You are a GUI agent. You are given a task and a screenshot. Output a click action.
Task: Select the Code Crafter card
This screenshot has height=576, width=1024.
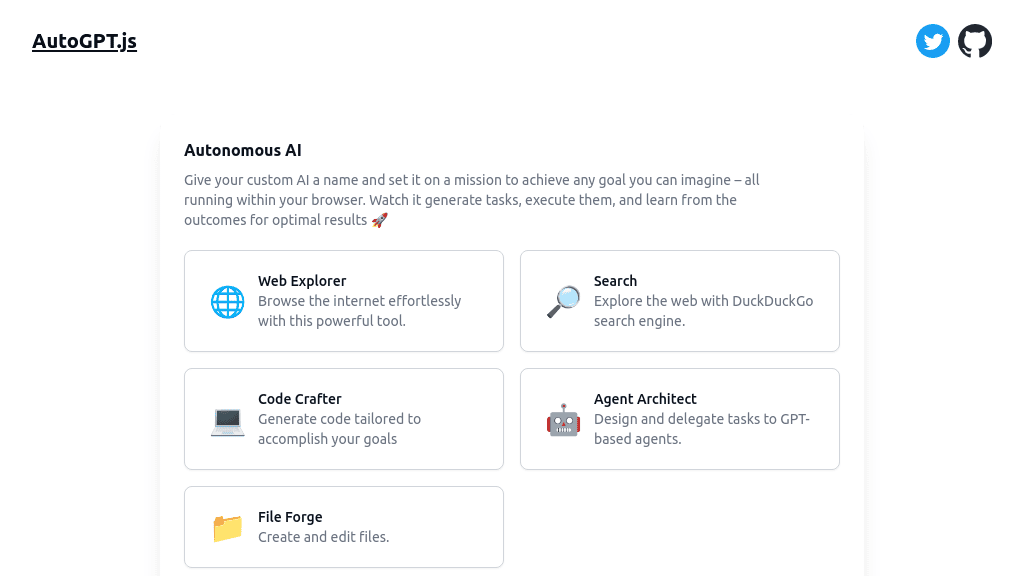click(343, 419)
